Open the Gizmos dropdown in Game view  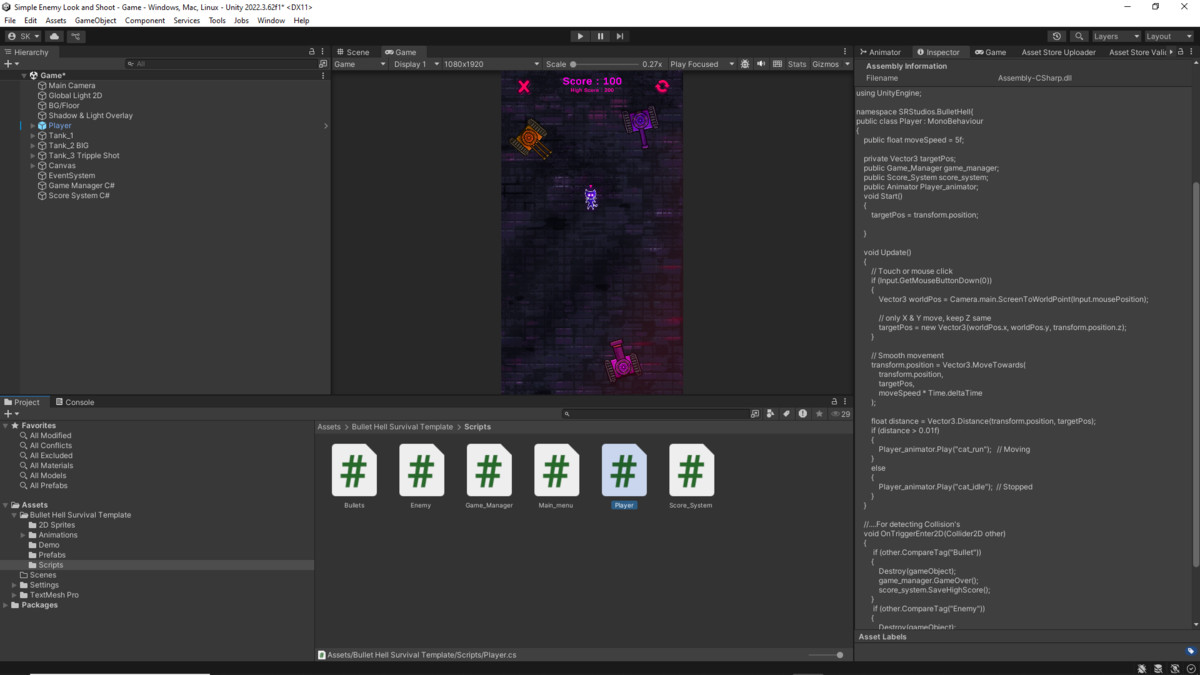pos(828,63)
